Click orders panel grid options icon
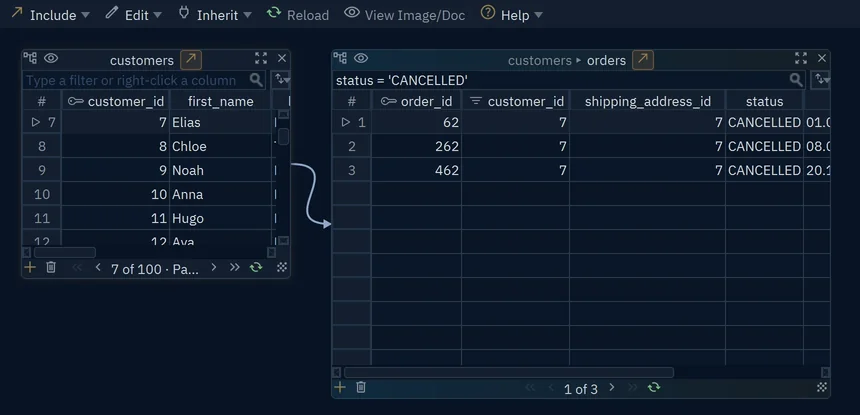Viewport: 860px width, 415px height. [822, 388]
